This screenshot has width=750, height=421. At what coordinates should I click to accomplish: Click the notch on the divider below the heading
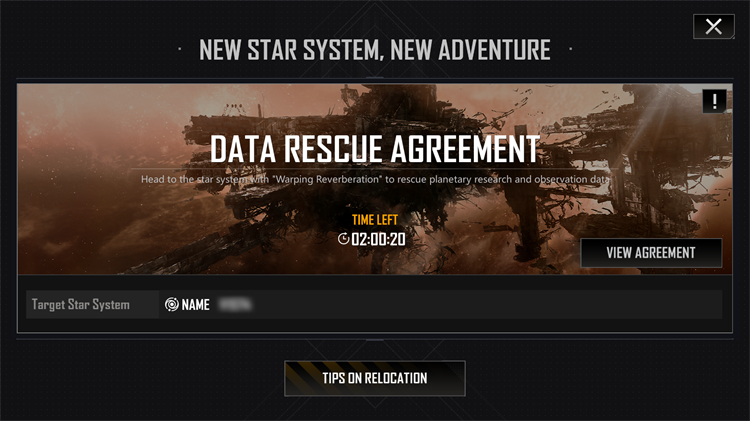(375, 78)
